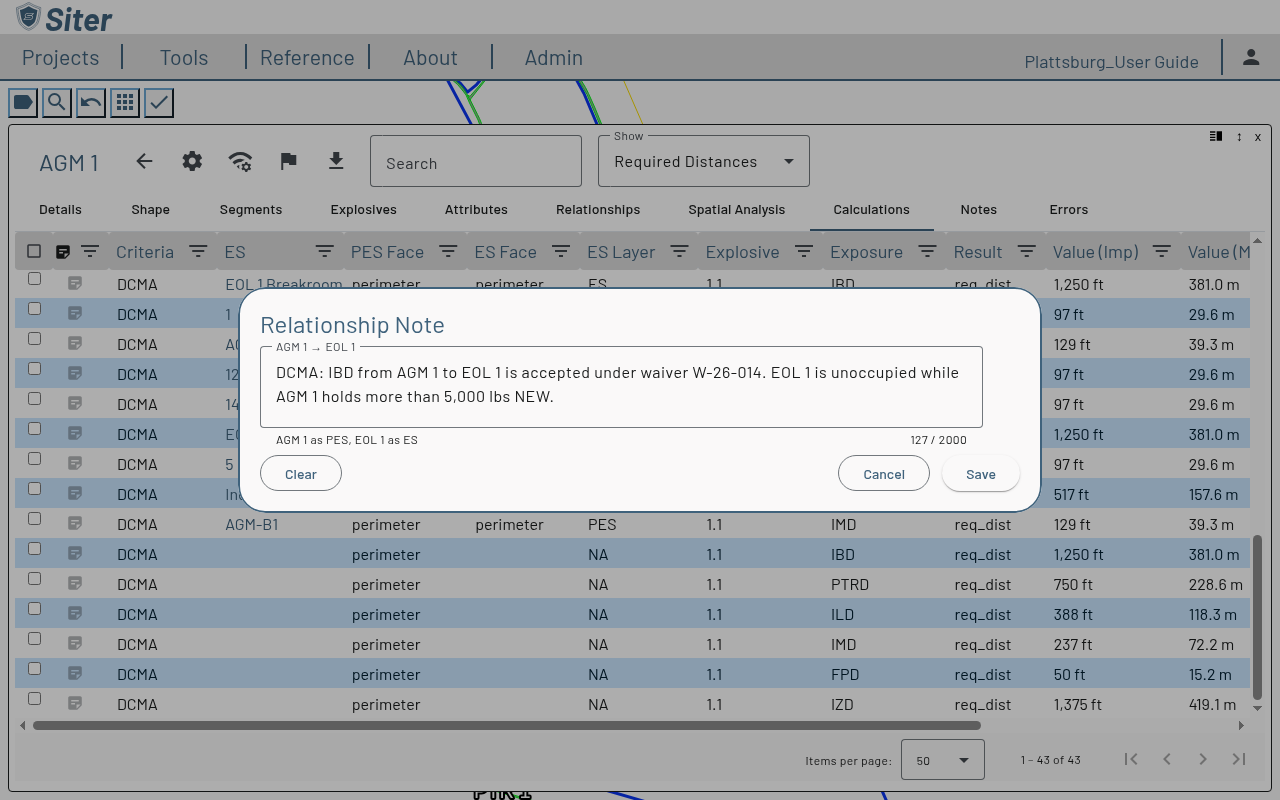Go to the next page of results

(x=1203, y=759)
